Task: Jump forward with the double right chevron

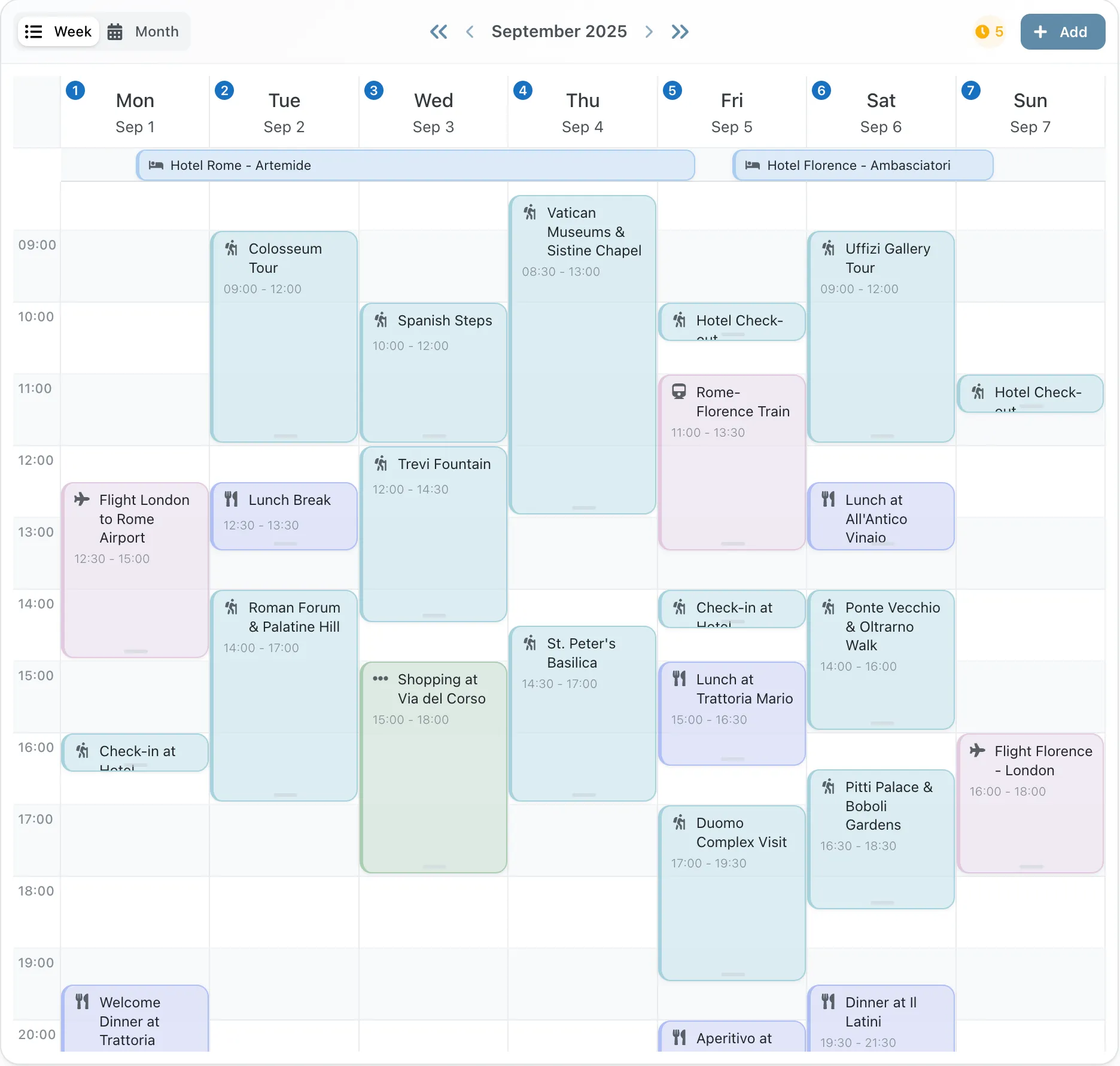Action: (680, 32)
